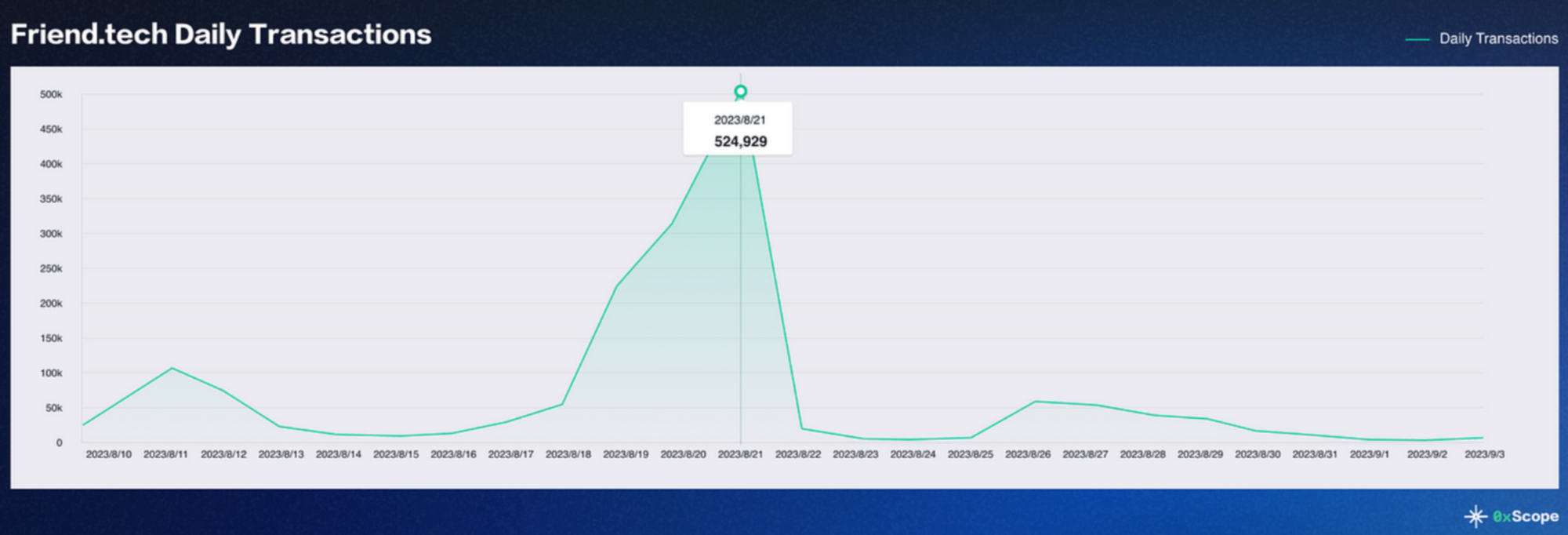This screenshot has height=535, width=1568.
Task: Select the 2023/8/15 x-axis label
Action: (x=396, y=454)
